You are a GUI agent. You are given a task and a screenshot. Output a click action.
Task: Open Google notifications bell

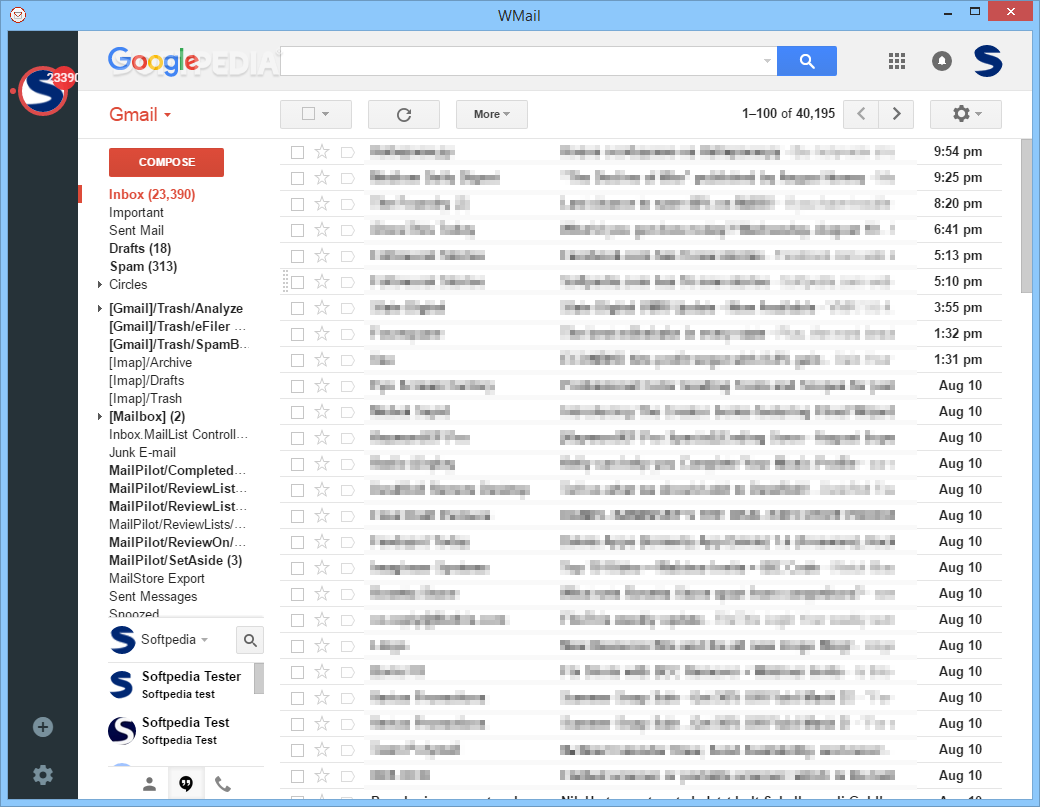942,61
